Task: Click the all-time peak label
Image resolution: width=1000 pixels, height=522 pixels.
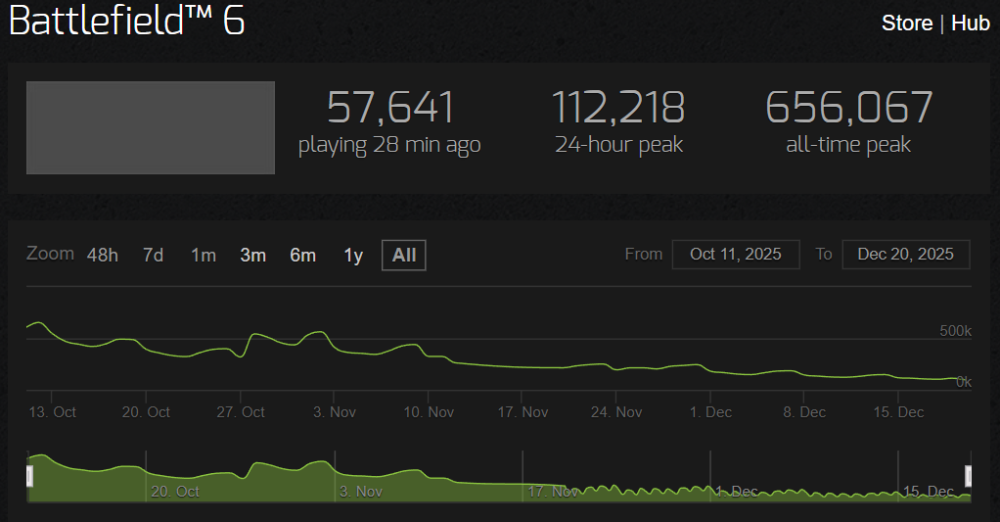Action: tap(848, 145)
